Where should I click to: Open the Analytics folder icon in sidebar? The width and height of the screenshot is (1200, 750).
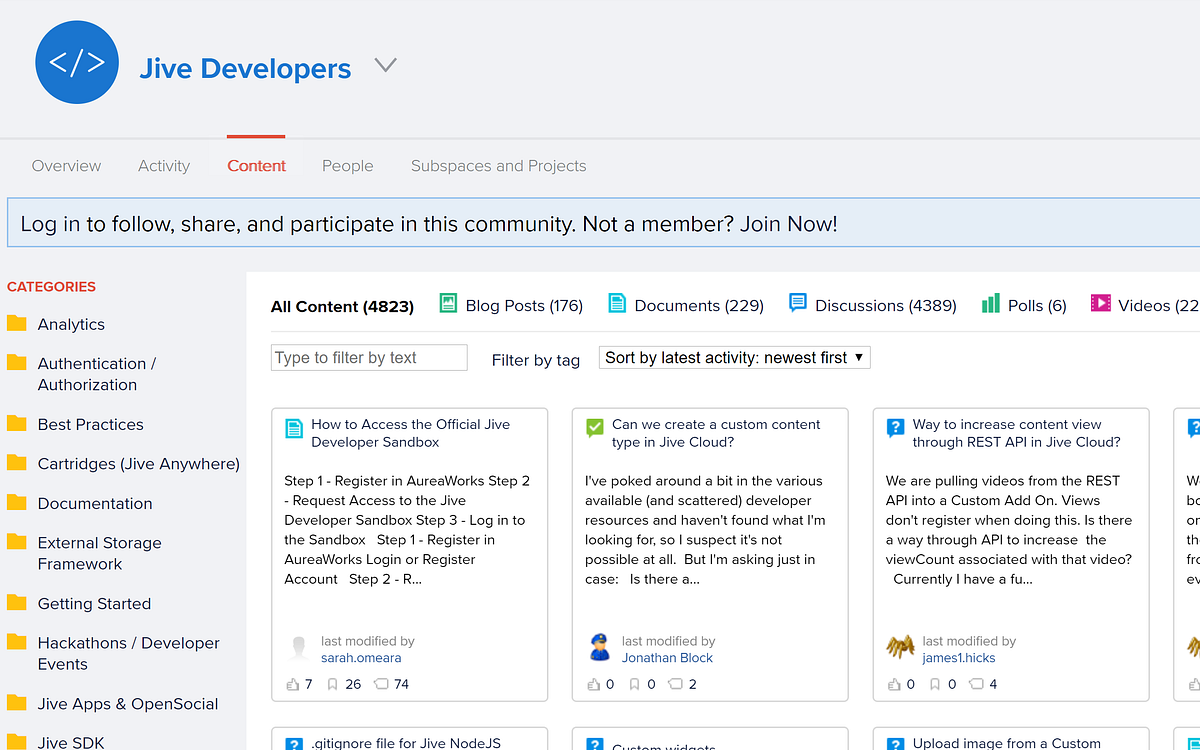pyautogui.click(x=17, y=323)
